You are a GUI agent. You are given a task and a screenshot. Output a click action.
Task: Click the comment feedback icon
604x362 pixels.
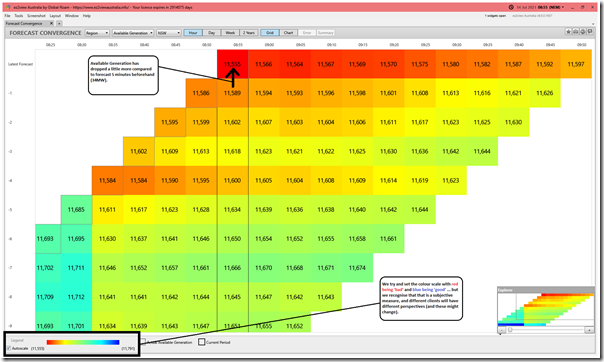point(590,32)
